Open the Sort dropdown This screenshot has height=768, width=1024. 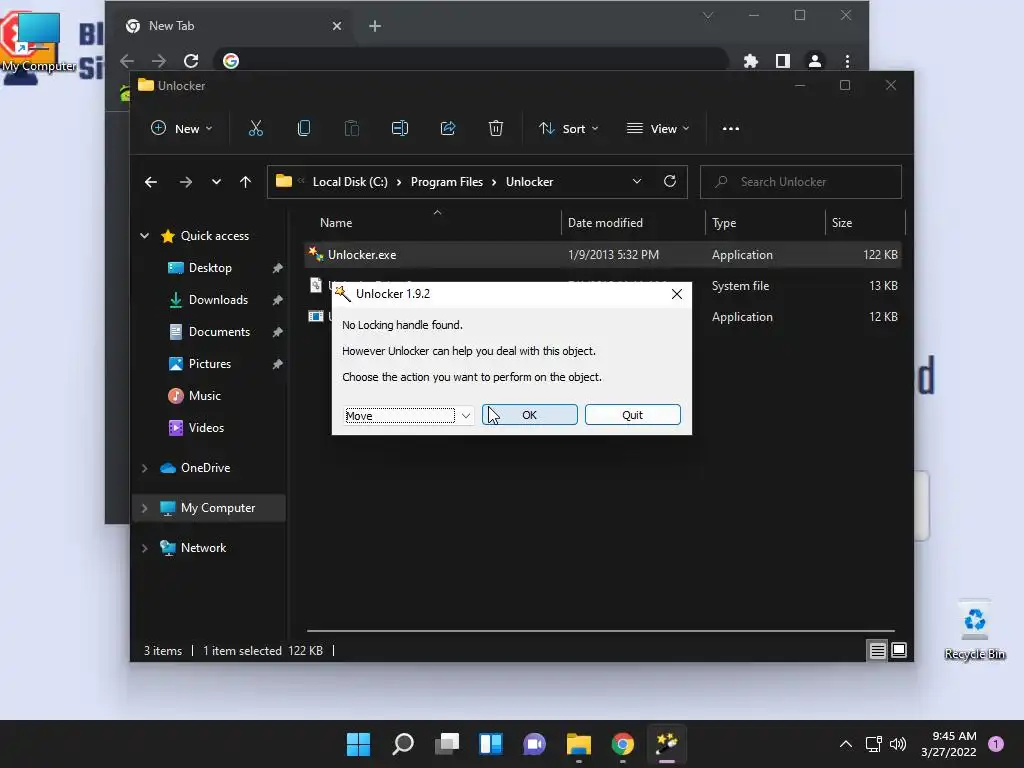point(568,129)
